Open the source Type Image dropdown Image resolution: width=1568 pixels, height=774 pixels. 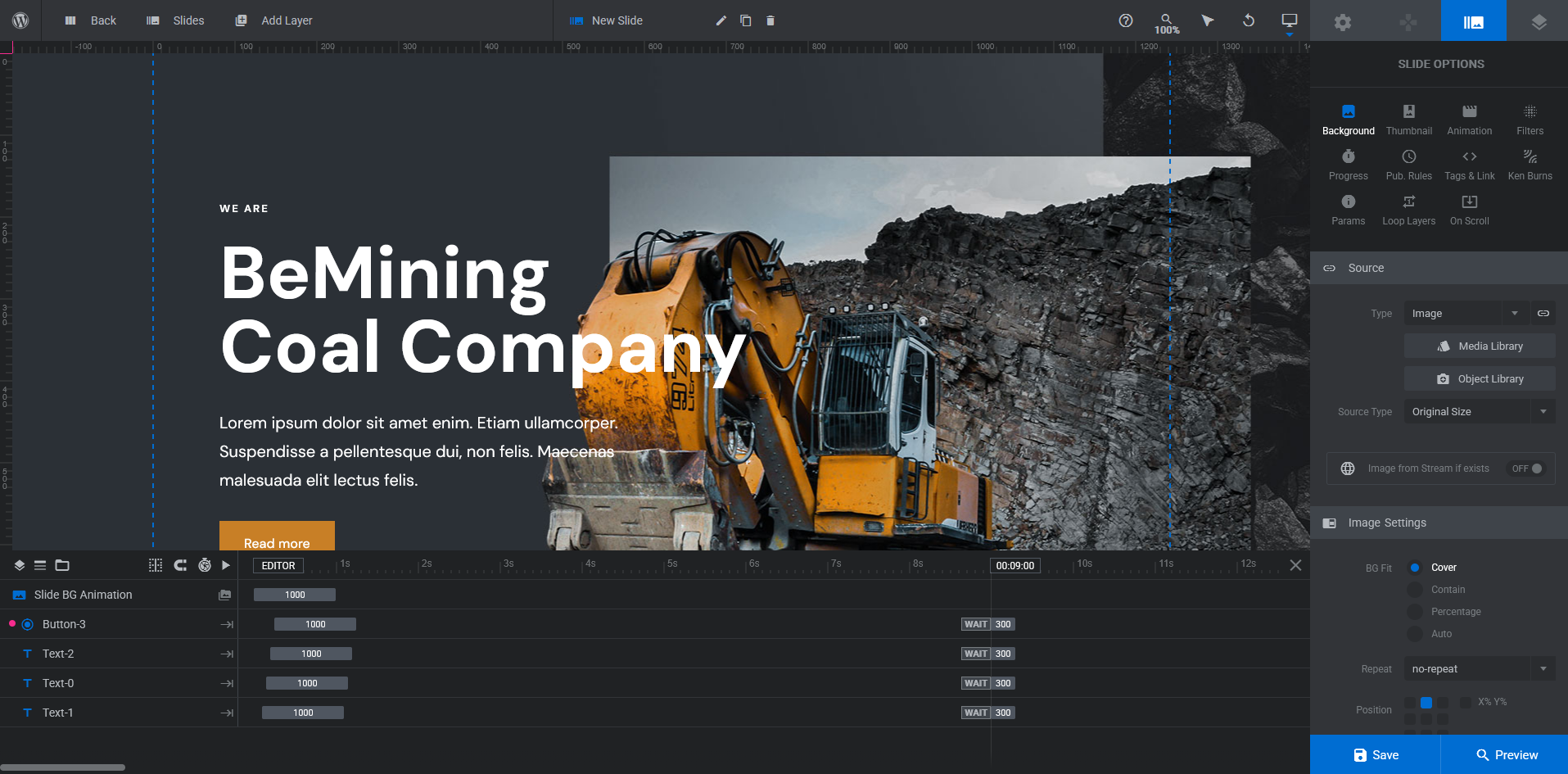pyautogui.click(x=1464, y=314)
